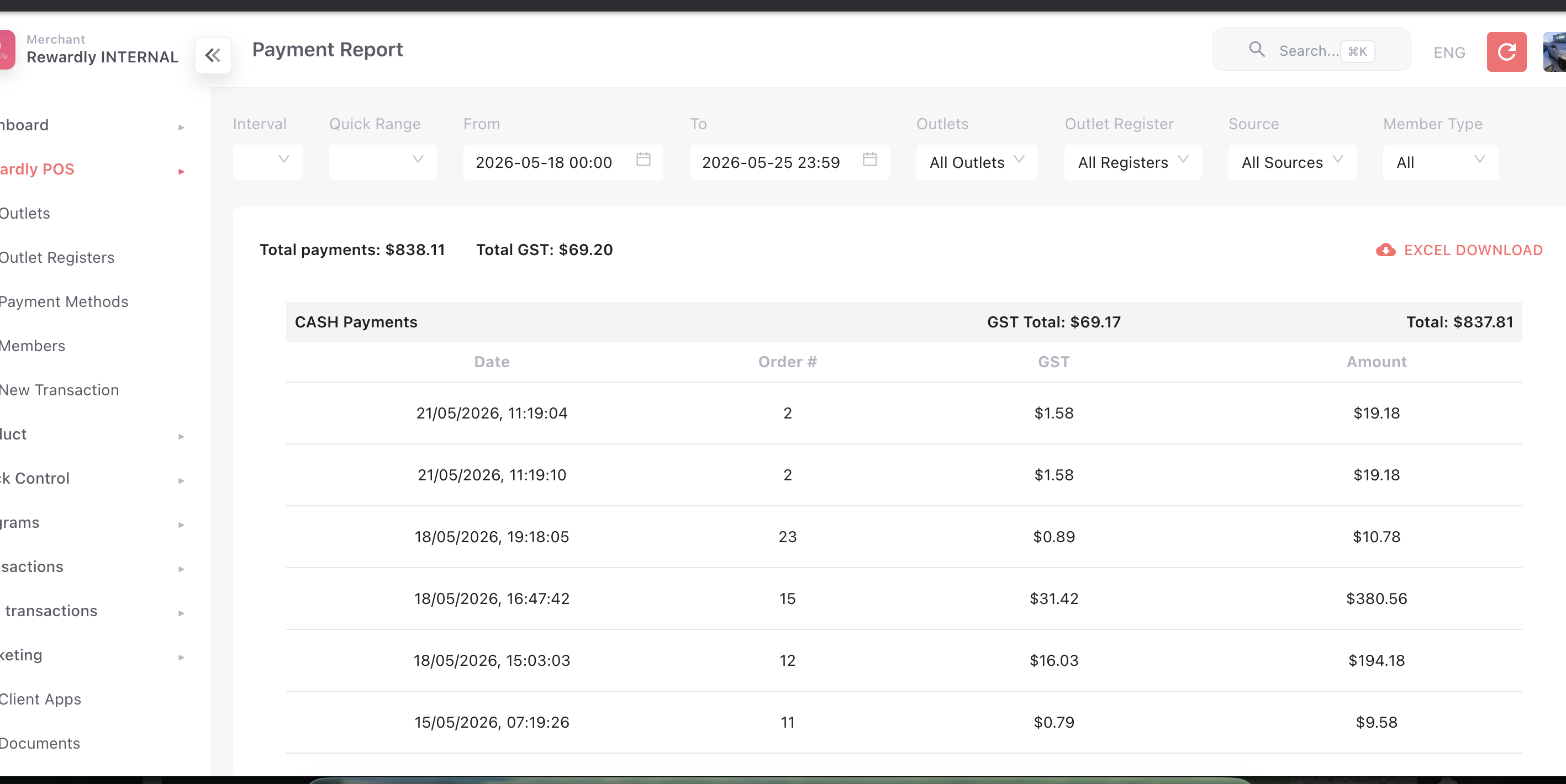Open the All Outlets dropdown

pyautogui.click(x=977, y=162)
